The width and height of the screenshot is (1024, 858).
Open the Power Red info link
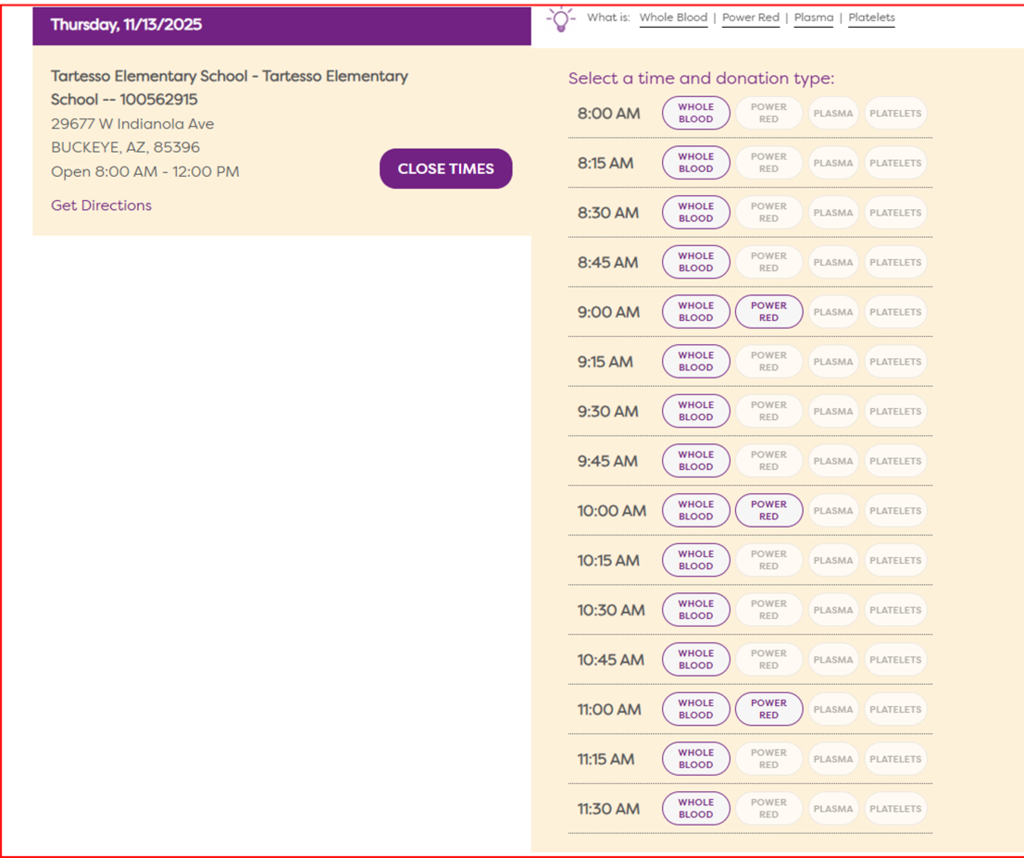point(750,18)
